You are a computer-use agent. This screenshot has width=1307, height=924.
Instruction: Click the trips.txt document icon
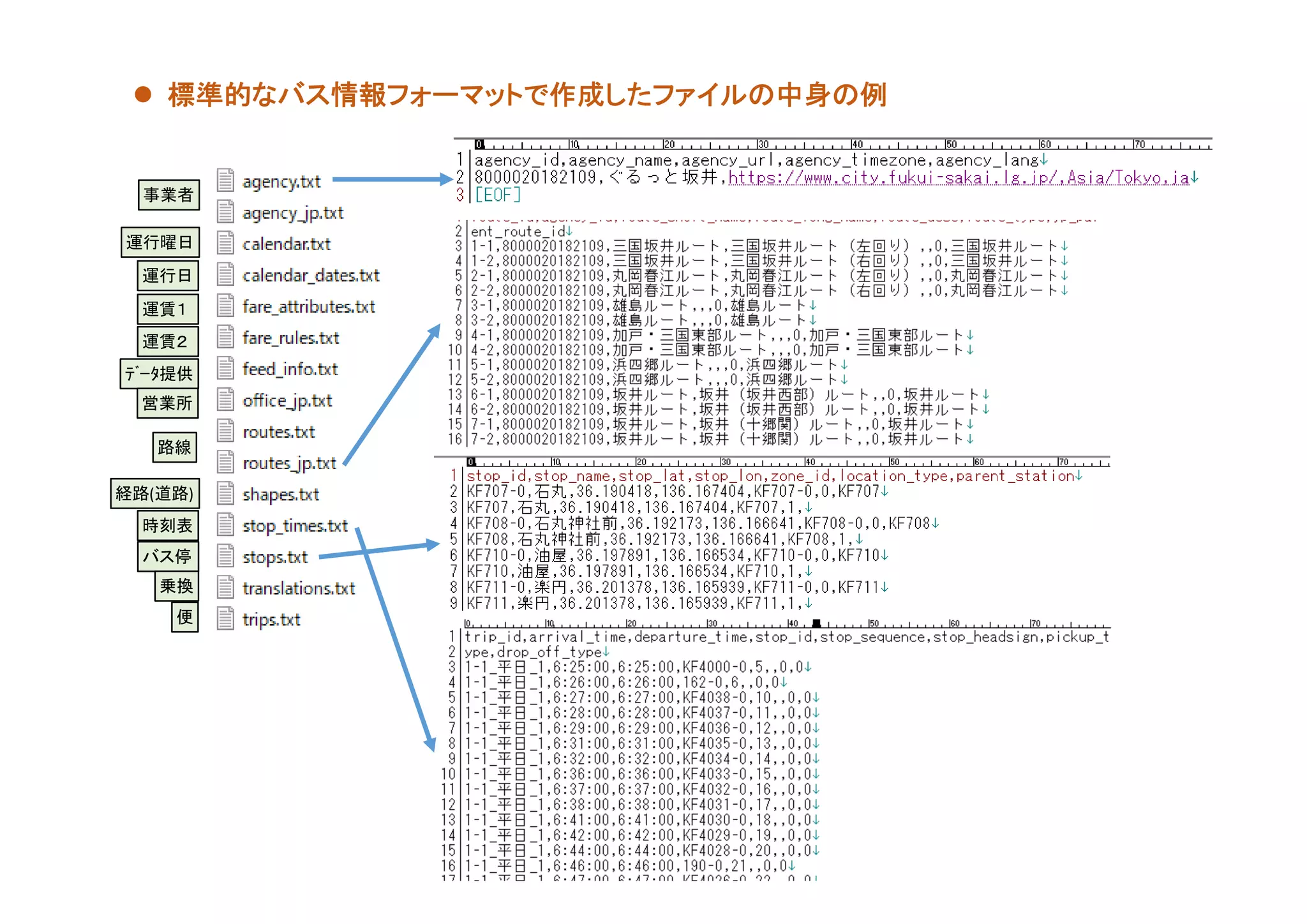pos(225,618)
